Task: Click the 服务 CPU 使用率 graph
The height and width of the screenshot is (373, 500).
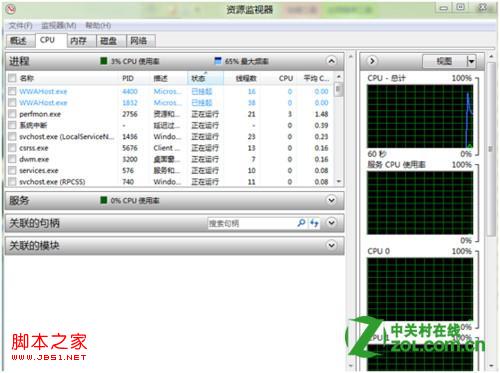Action: coord(420,203)
